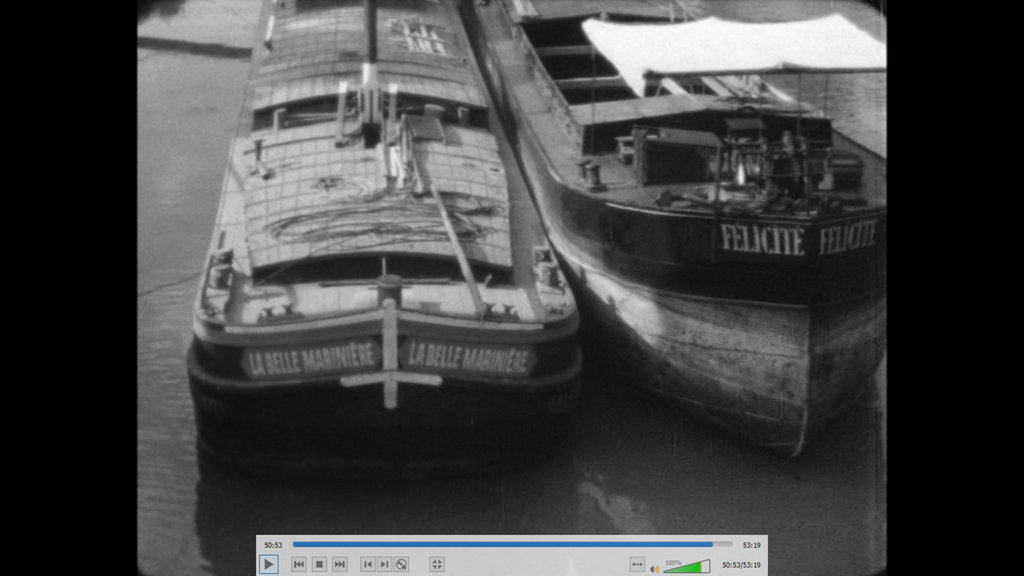Skip to the next media item
The image size is (1024, 576).
(340, 564)
